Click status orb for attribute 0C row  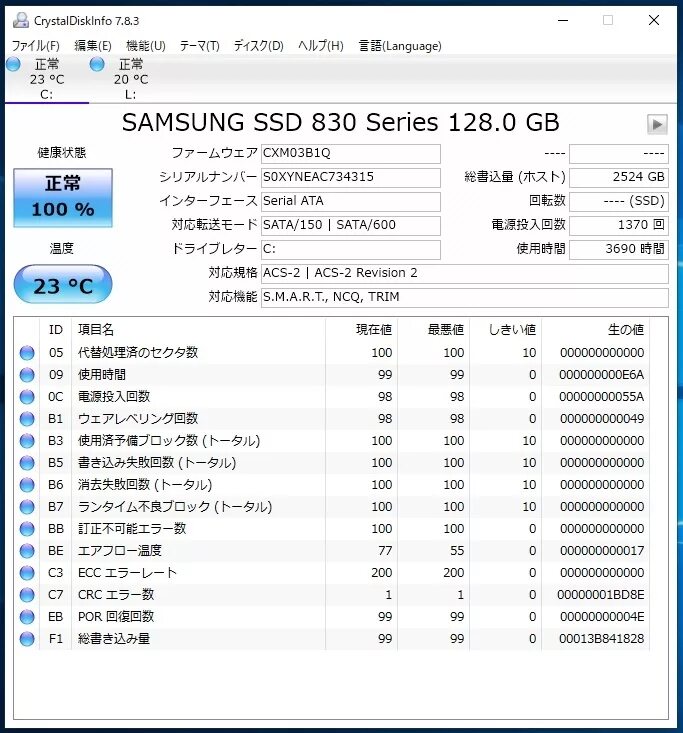(27, 397)
